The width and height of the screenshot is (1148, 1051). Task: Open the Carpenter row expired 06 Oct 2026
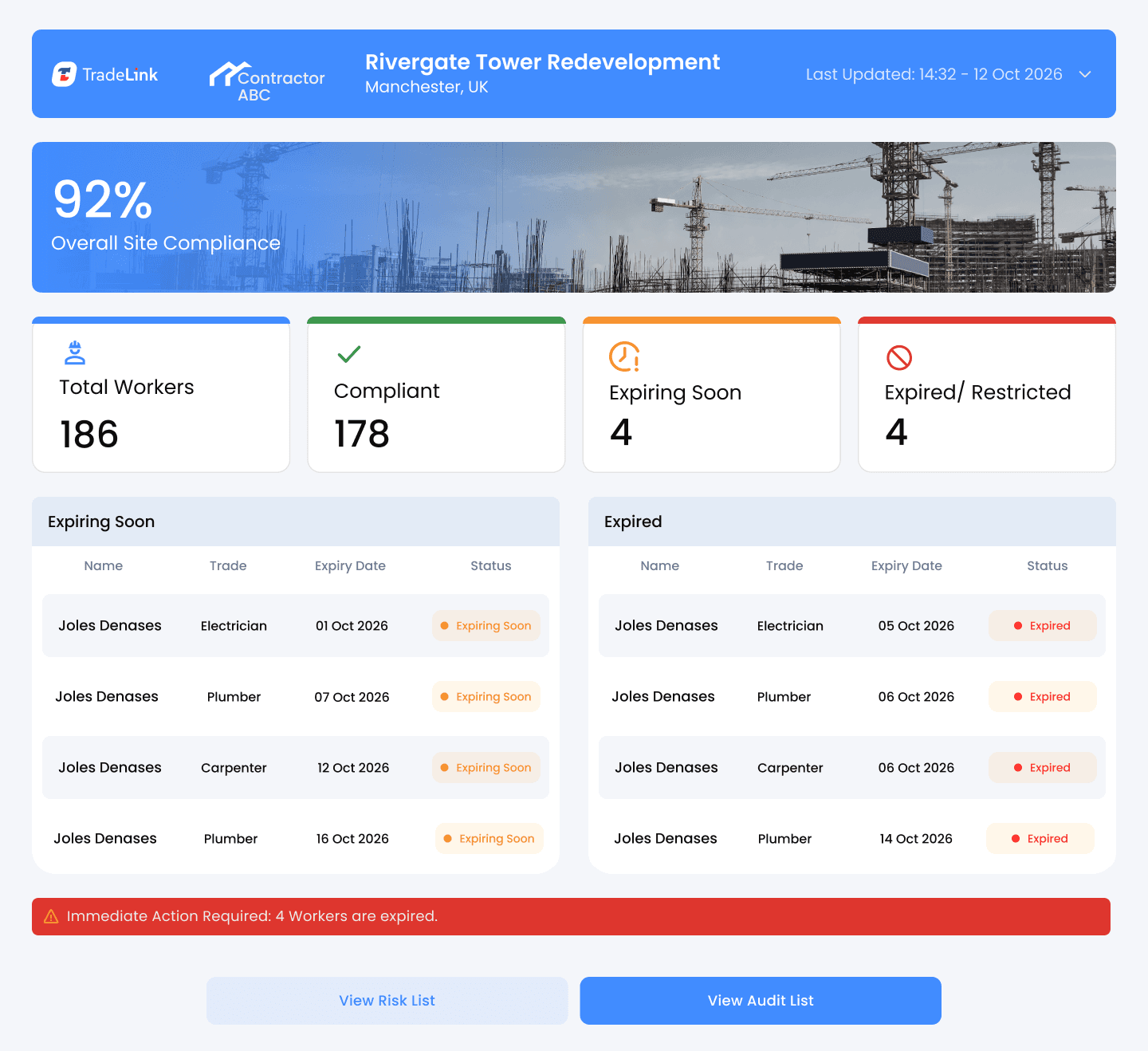[x=852, y=768]
